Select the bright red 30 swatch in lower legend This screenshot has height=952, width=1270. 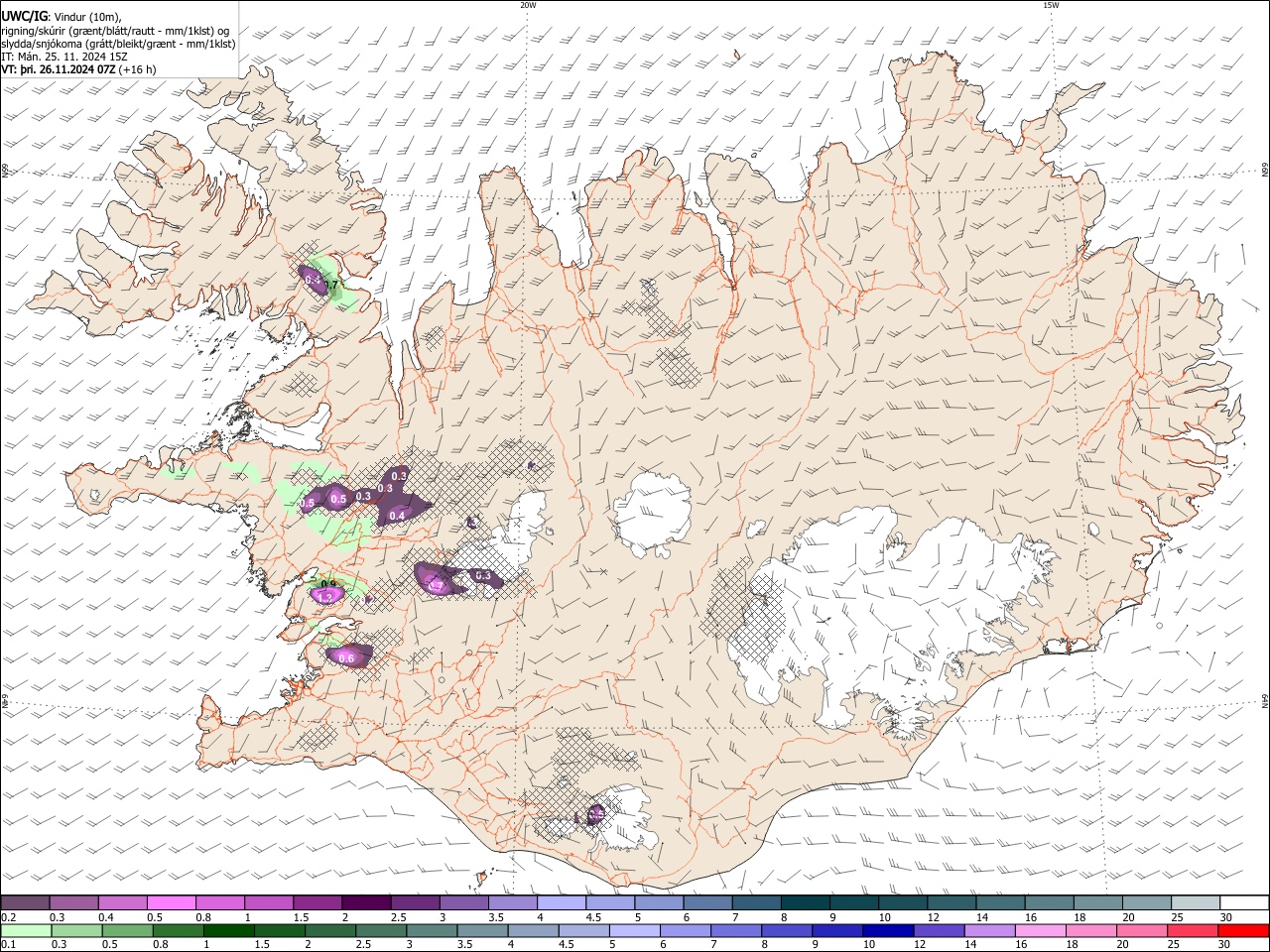[x=1245, y=930]
